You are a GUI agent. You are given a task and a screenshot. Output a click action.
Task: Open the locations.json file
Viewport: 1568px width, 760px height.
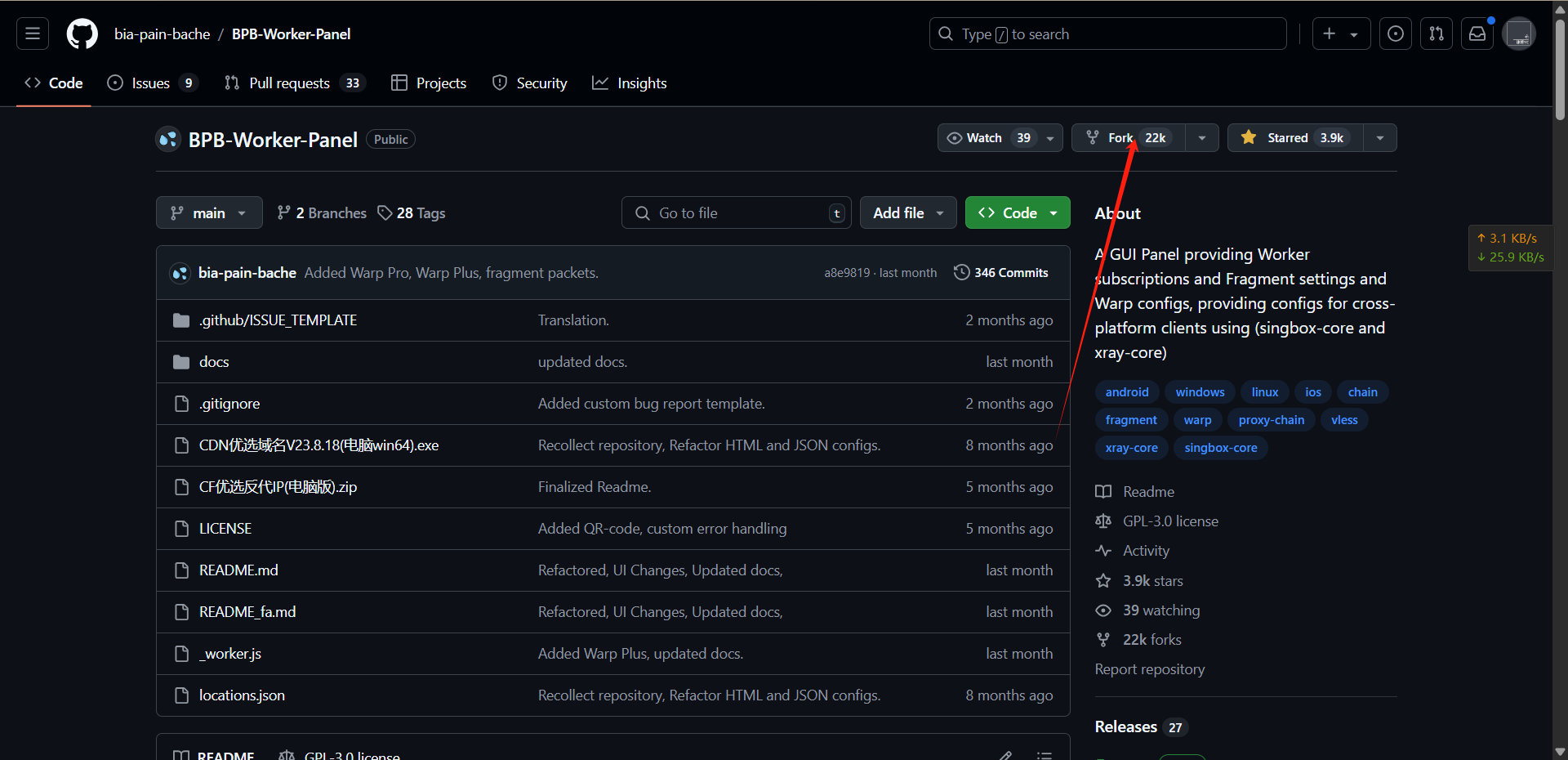242,695
